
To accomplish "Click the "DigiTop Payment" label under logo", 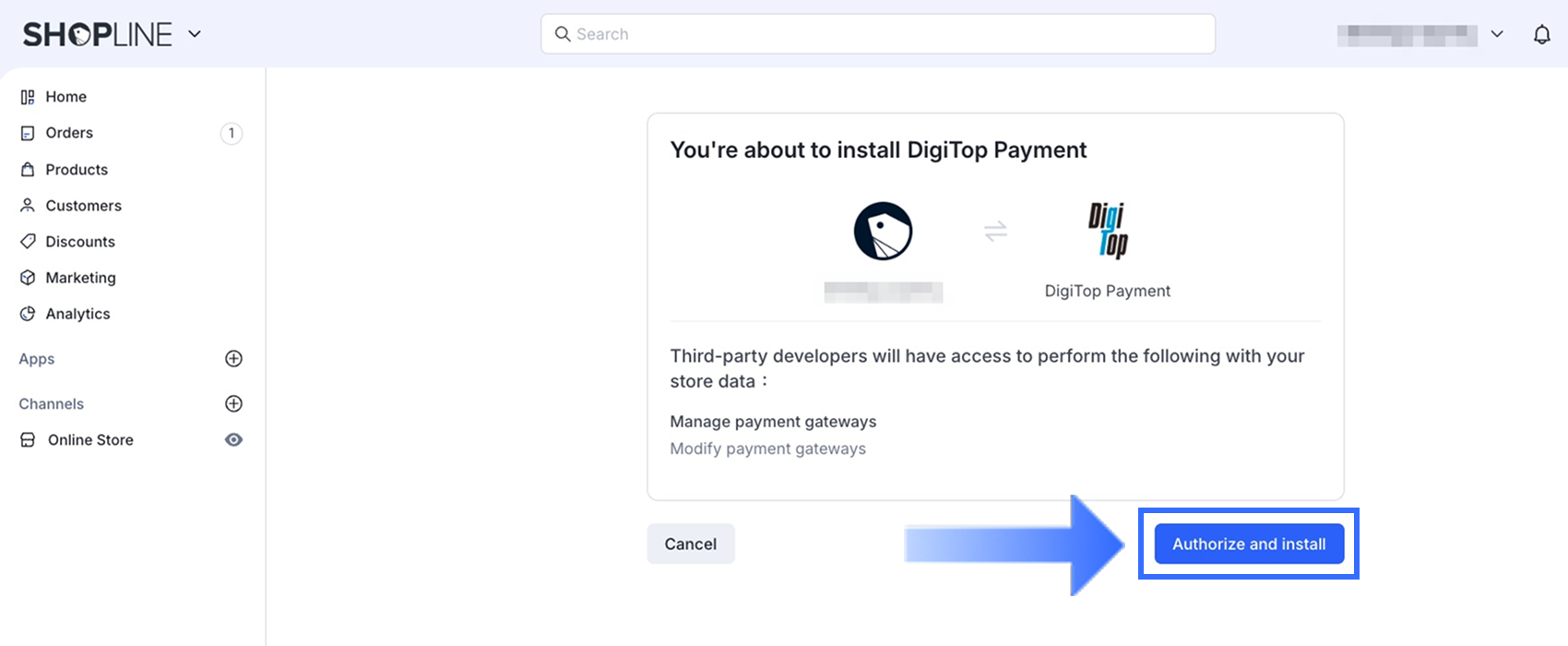I will click(x=1107, y=291).
